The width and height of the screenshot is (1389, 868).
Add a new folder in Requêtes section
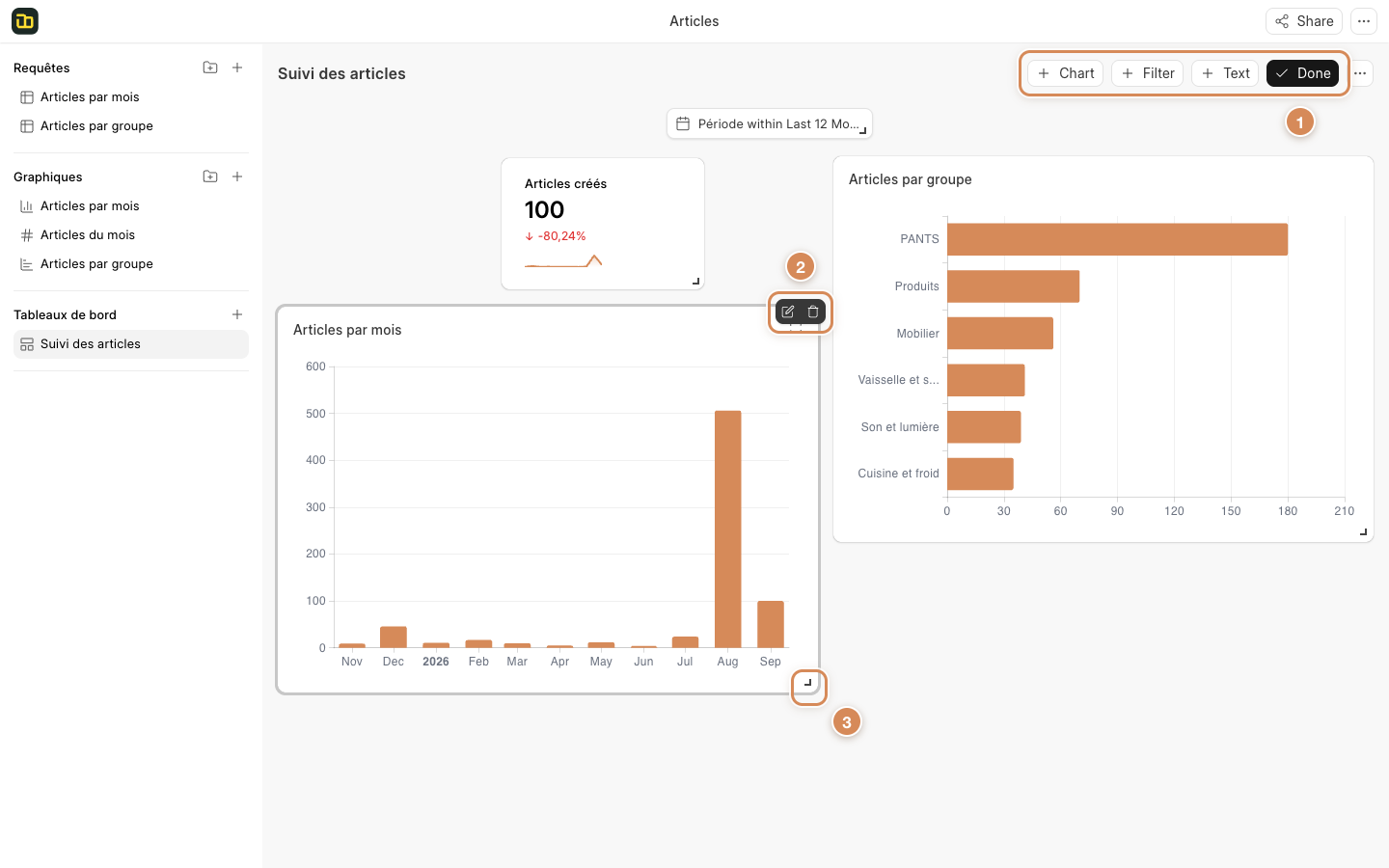coord(210,68)
